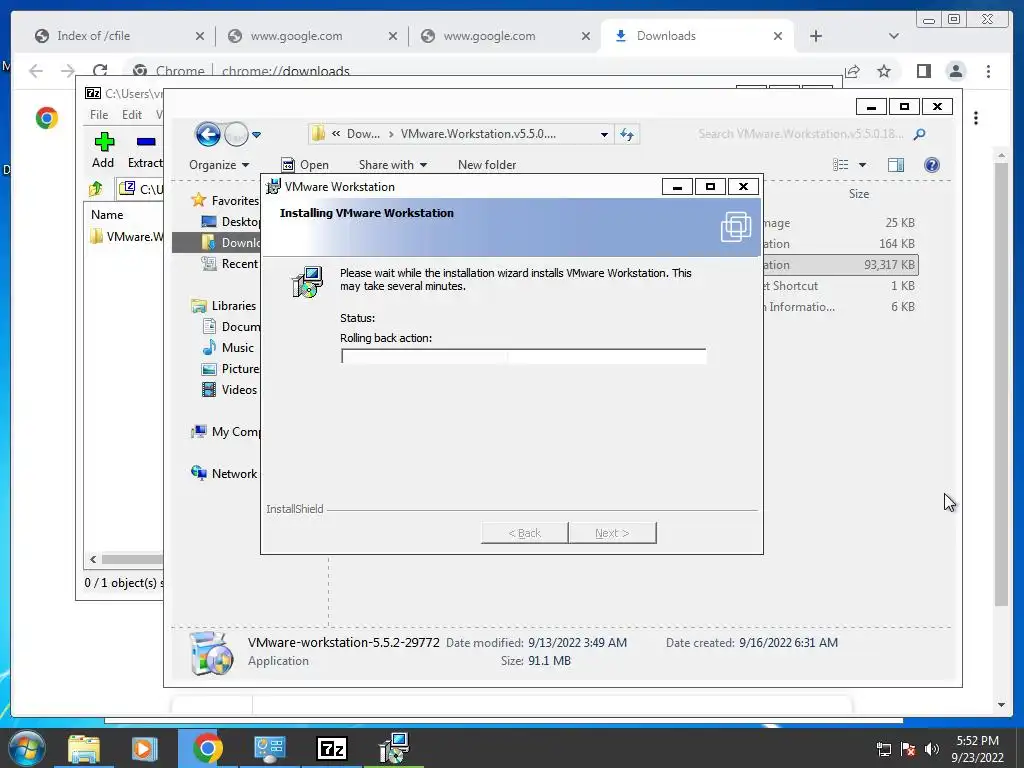Viewport: 1024px width, 768px height.
Task: Click the Action Center flag in system tray
Action: point(908,749)
